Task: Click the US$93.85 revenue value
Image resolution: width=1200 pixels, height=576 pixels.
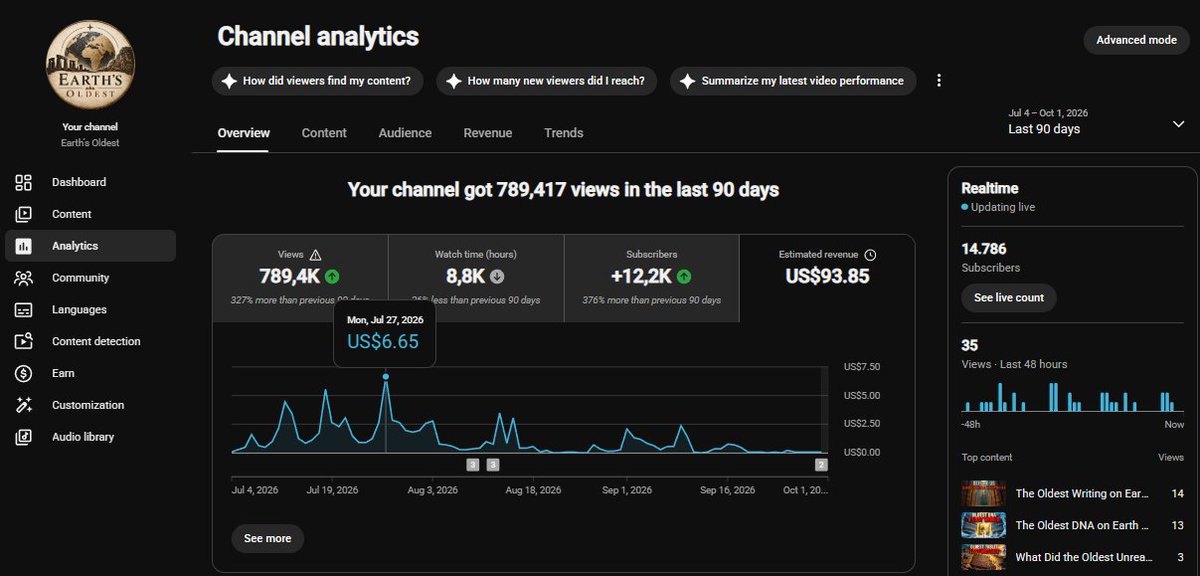Action: pos(827,277)
